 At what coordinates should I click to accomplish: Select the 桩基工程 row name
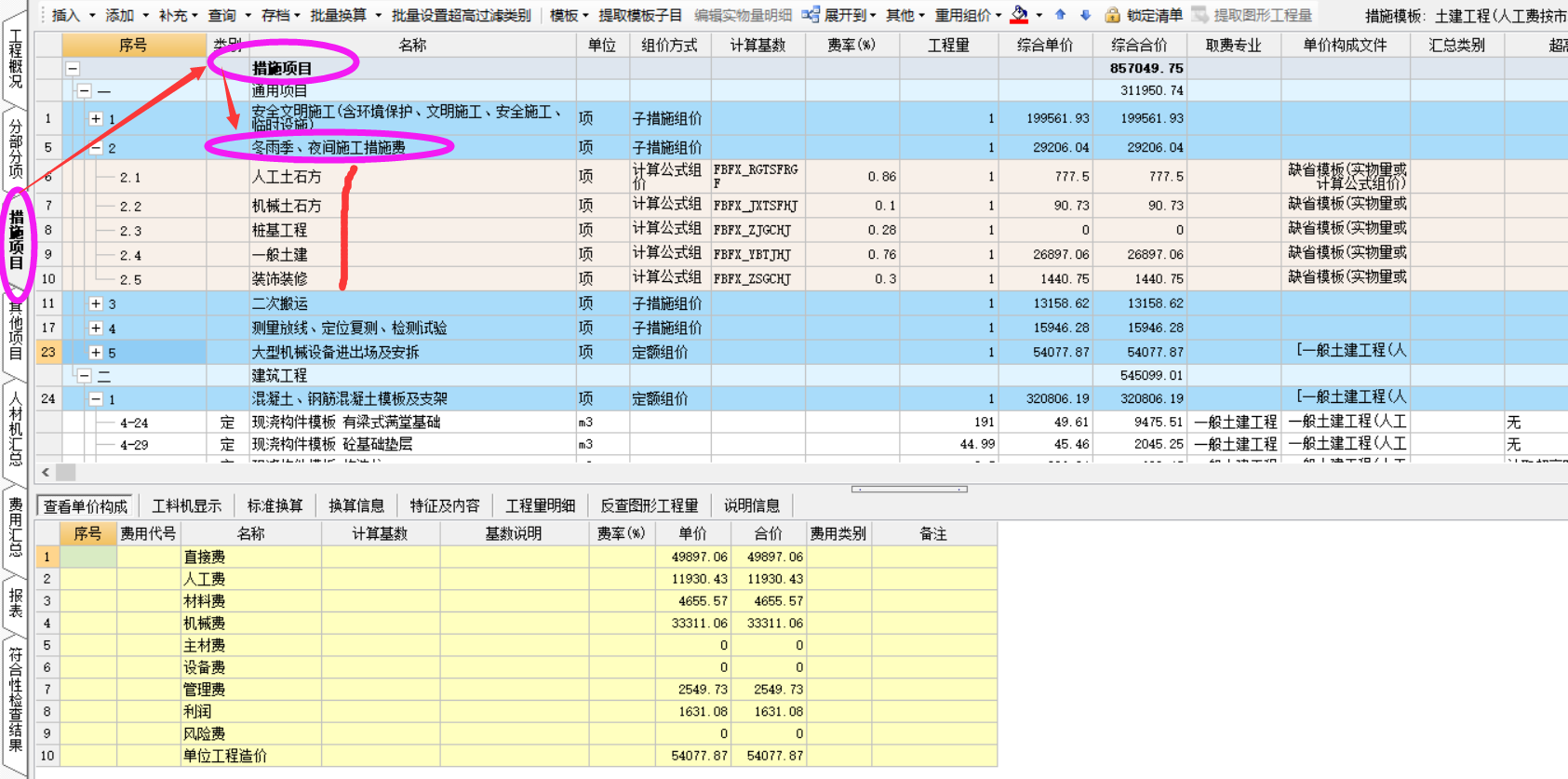[279, 230]
